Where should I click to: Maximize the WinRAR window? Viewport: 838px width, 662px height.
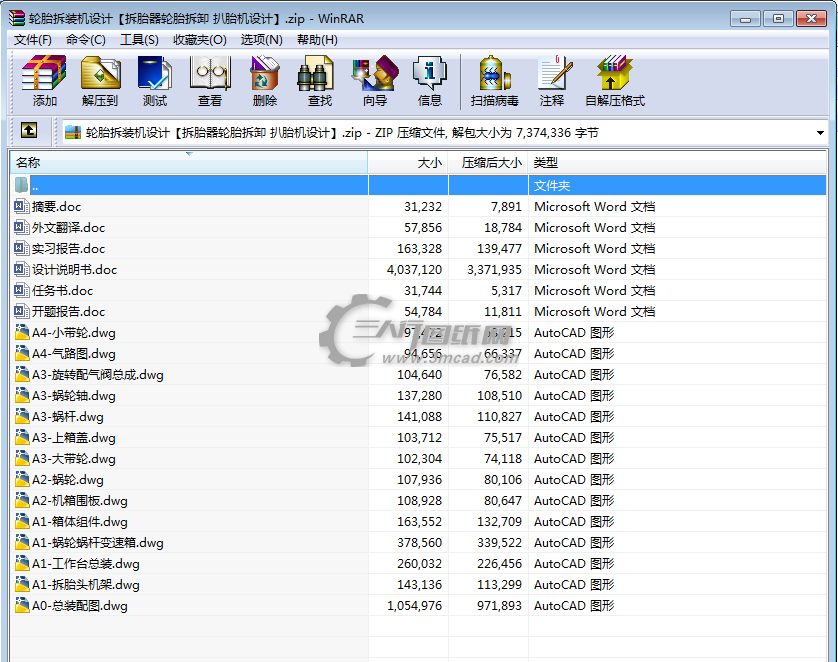point(778,19)
